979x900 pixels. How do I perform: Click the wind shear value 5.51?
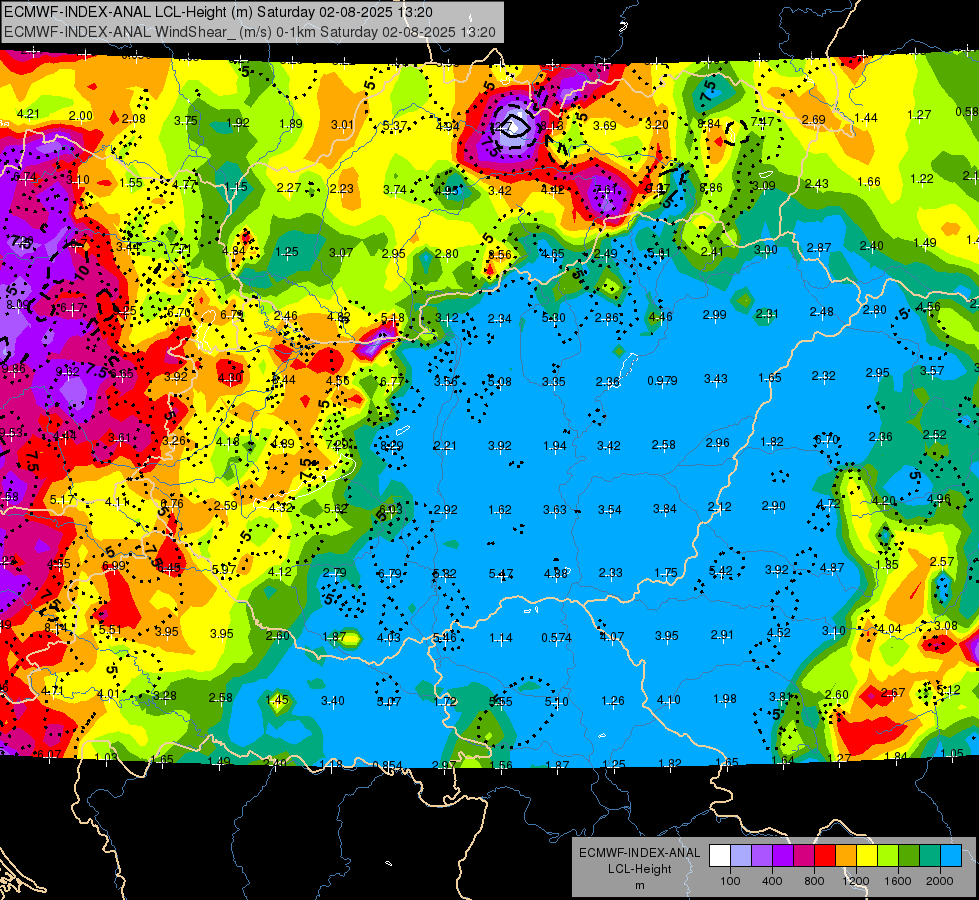coord(111,630)
